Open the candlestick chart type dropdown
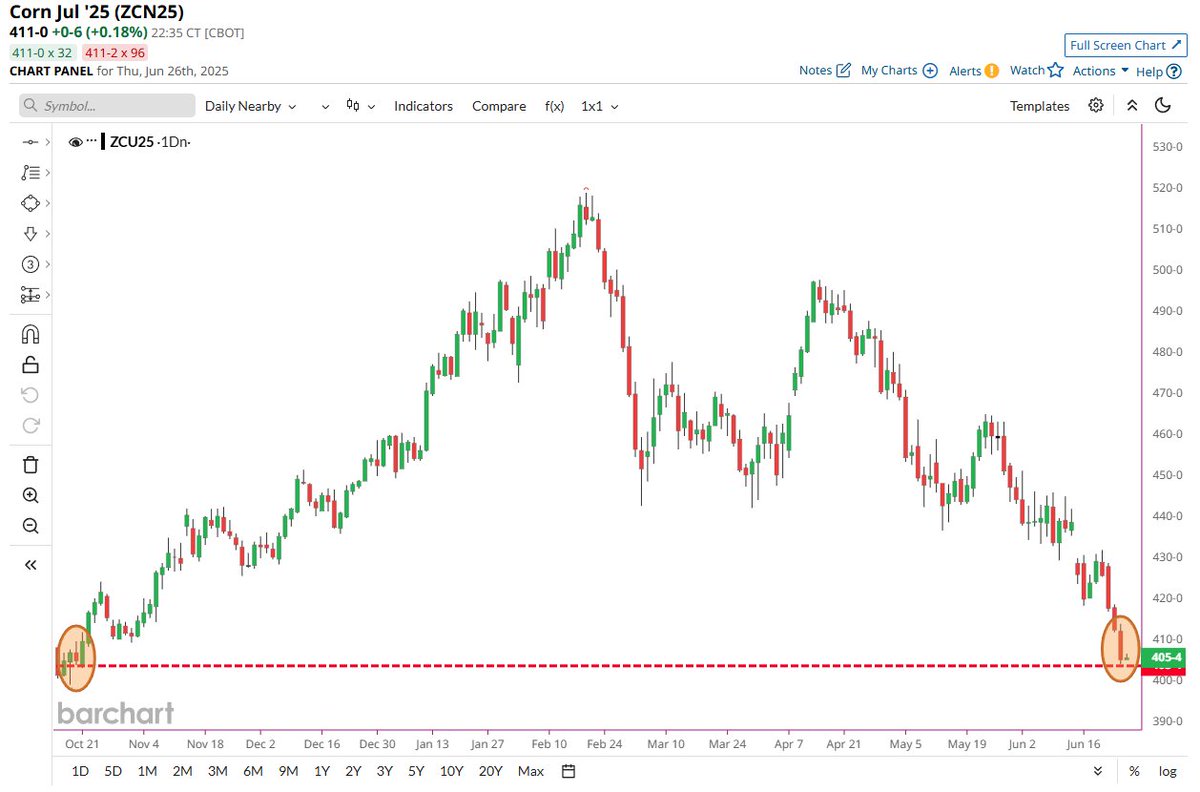 pos(360,105)
